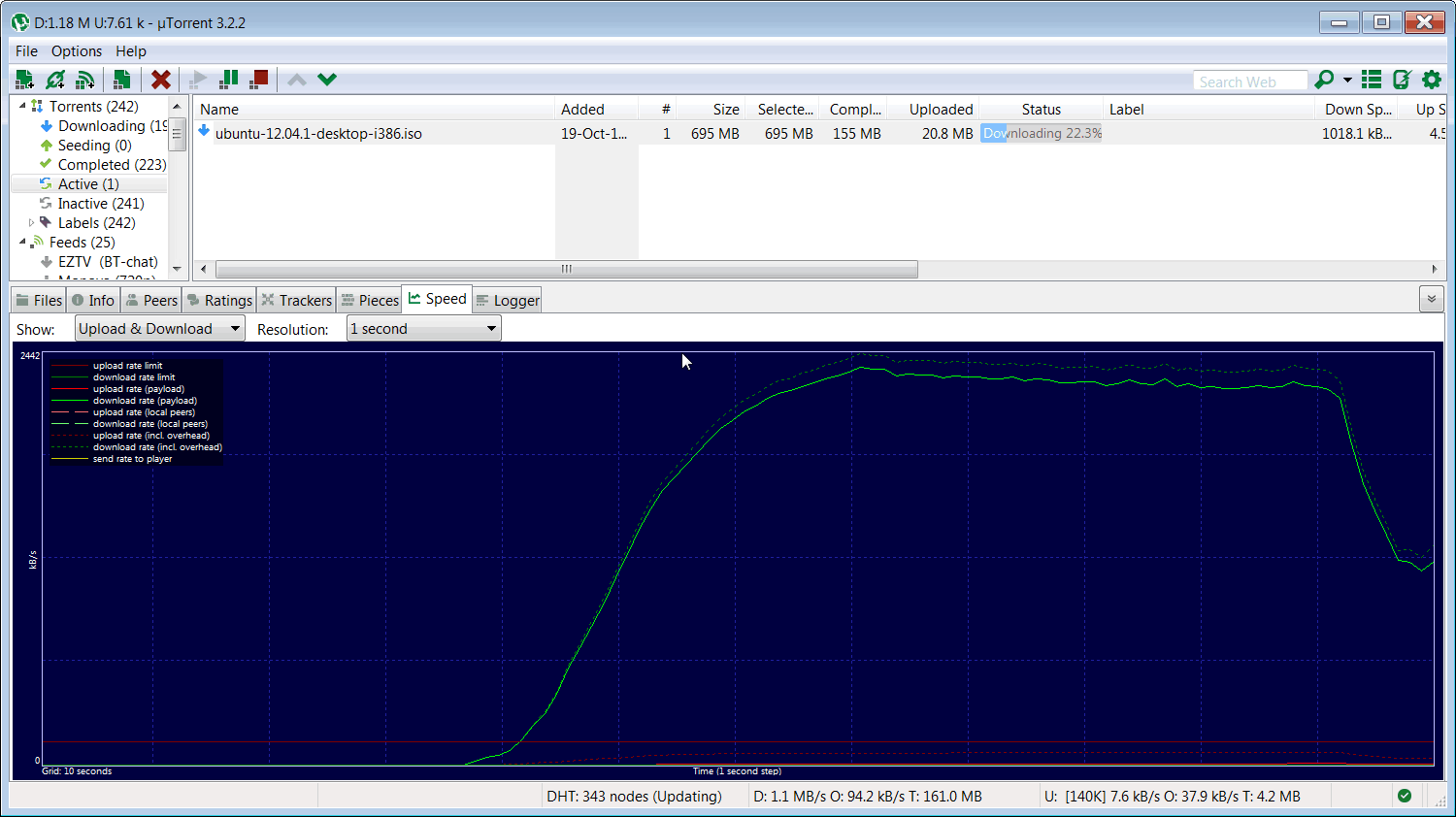Open the Options menu
Viewport: 1456px width, 817px height.
[77, 51]
